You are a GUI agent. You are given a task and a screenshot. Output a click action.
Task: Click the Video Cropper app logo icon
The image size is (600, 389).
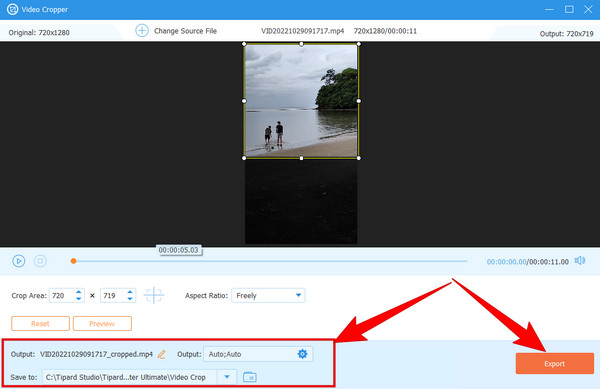click(12, 9)
